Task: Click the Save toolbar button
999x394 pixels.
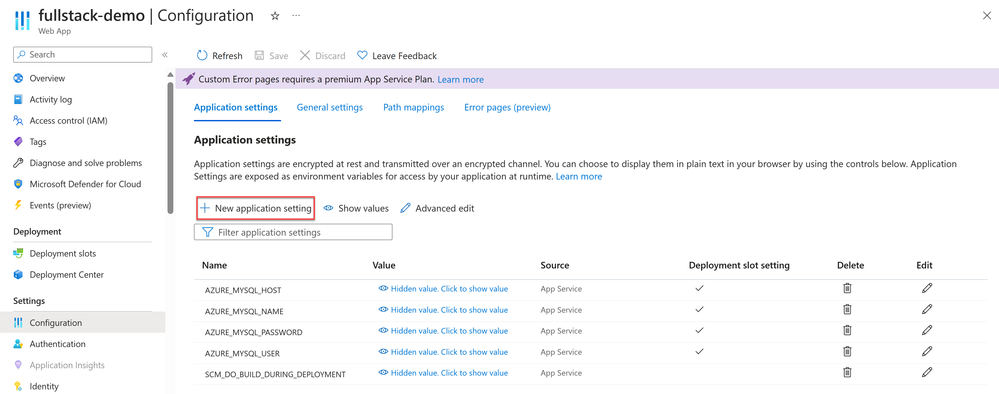Action: pyautogui.click(x=271, y=55)
